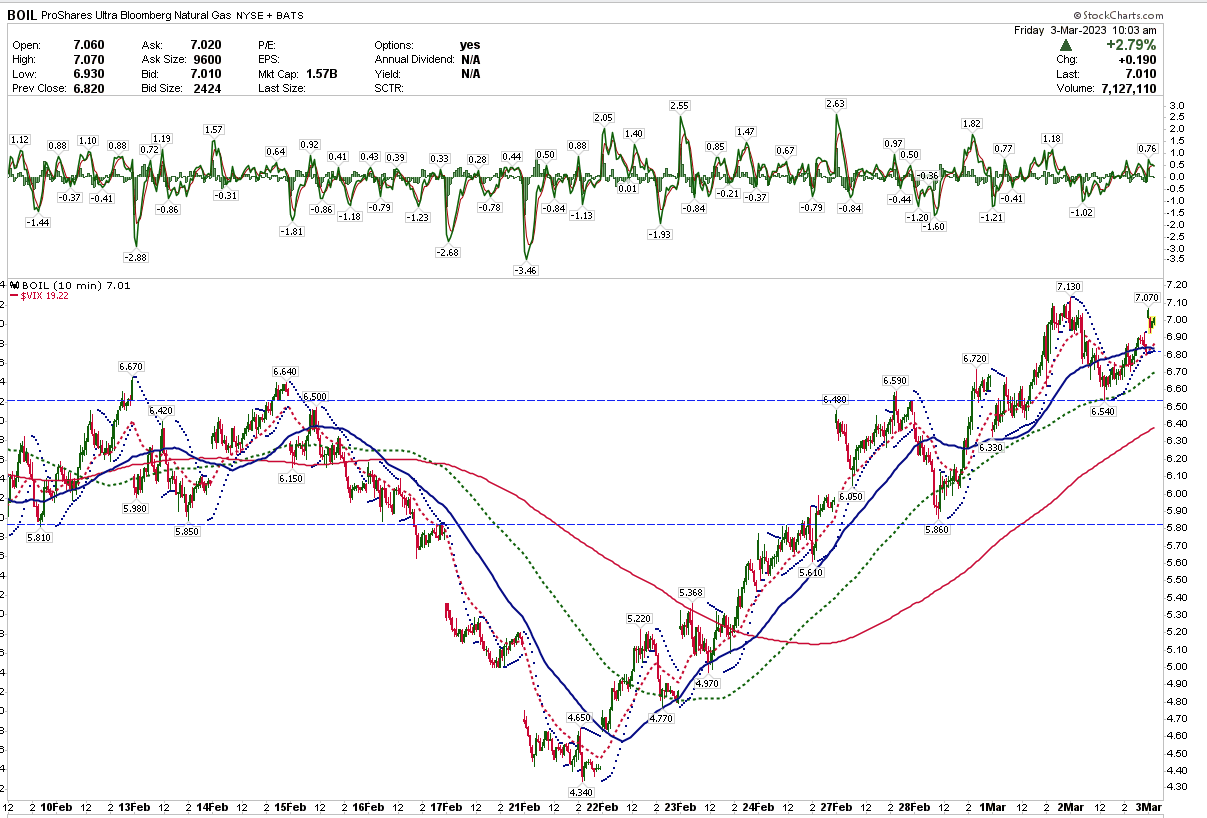This screenshot has width=1207, height=818.
Task: Click the "-1.93" indicator trough label
Action: click(x=660, y=234)
